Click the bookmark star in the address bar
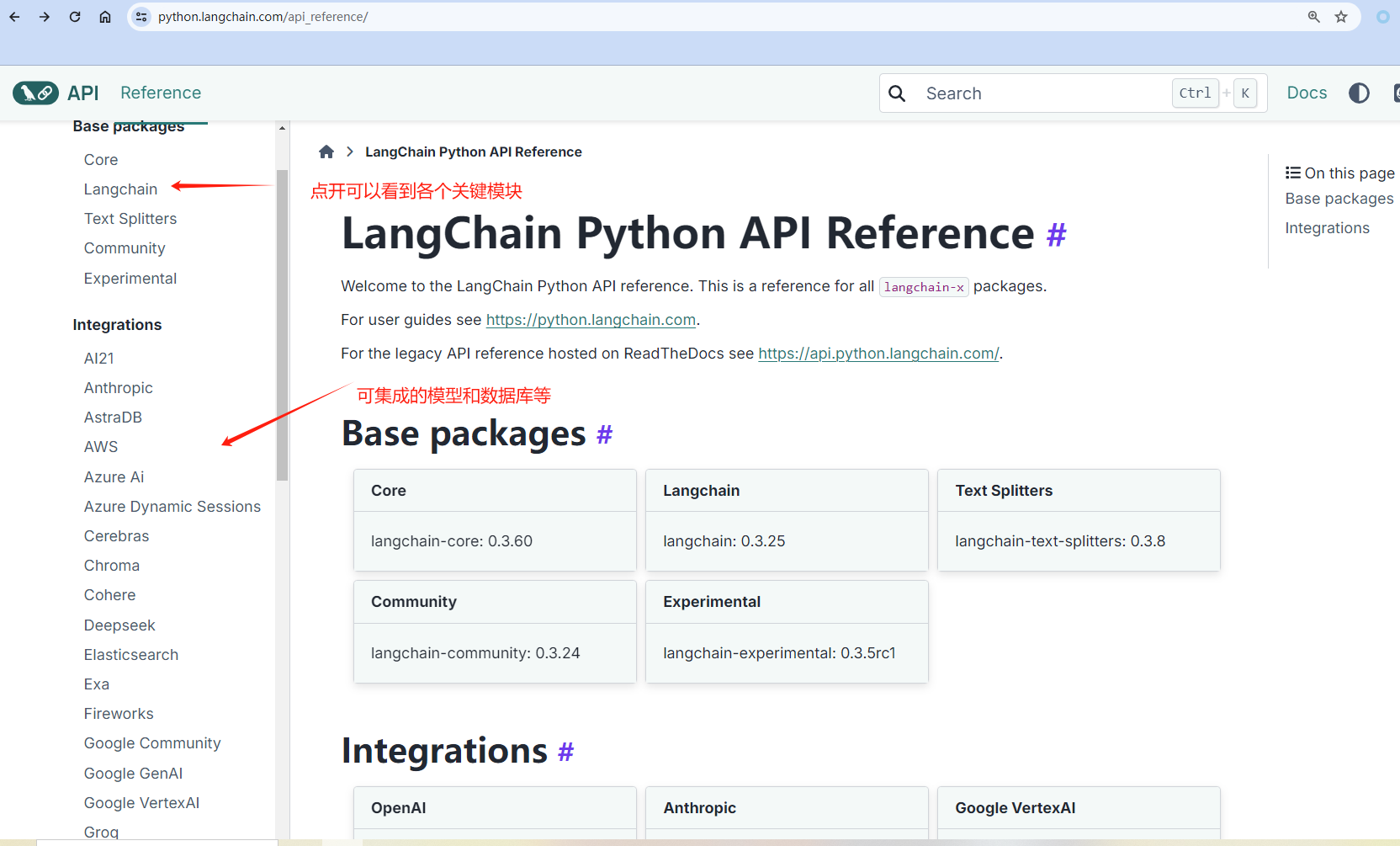The image size is (1400, 846). pos(1341,16)
